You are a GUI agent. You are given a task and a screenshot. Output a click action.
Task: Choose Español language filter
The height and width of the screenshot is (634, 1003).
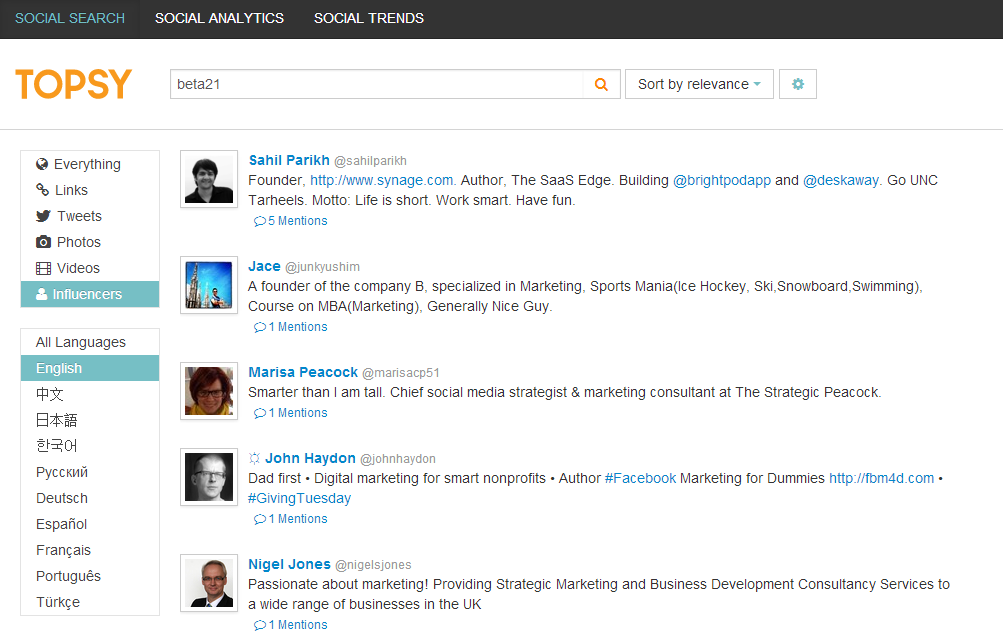coord(62,524)
